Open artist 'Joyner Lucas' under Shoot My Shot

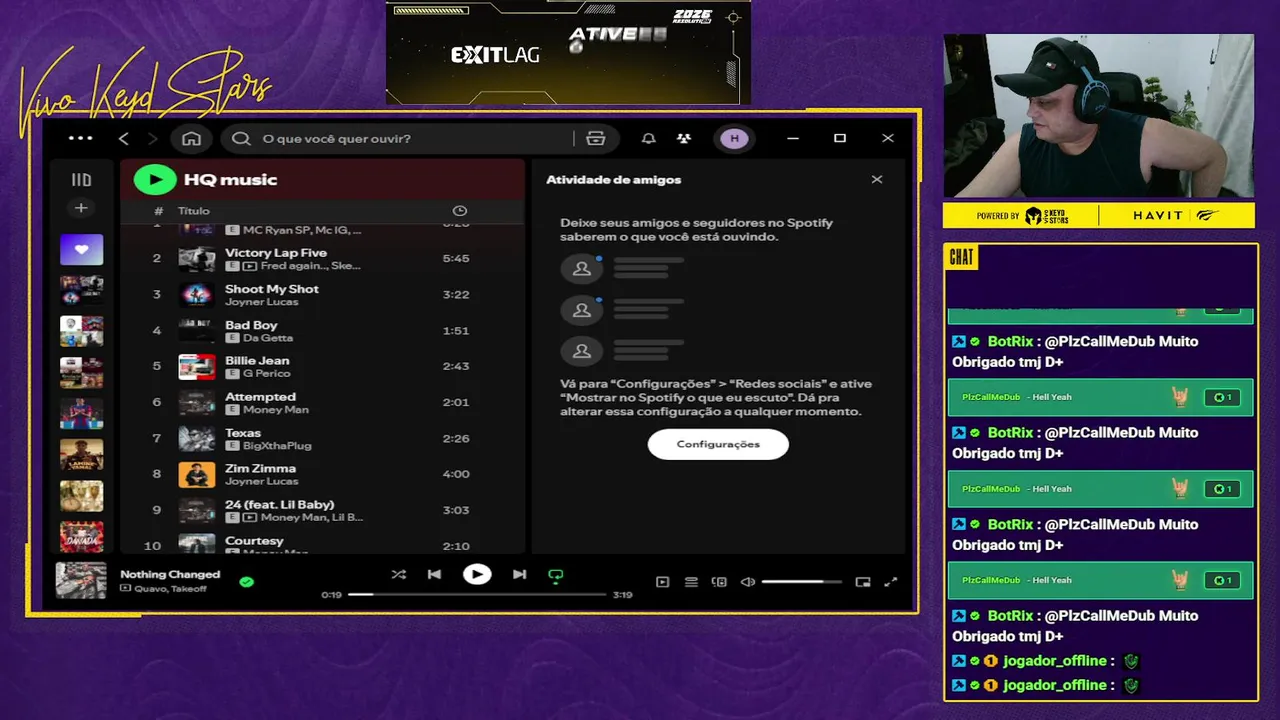click(261, 301)
